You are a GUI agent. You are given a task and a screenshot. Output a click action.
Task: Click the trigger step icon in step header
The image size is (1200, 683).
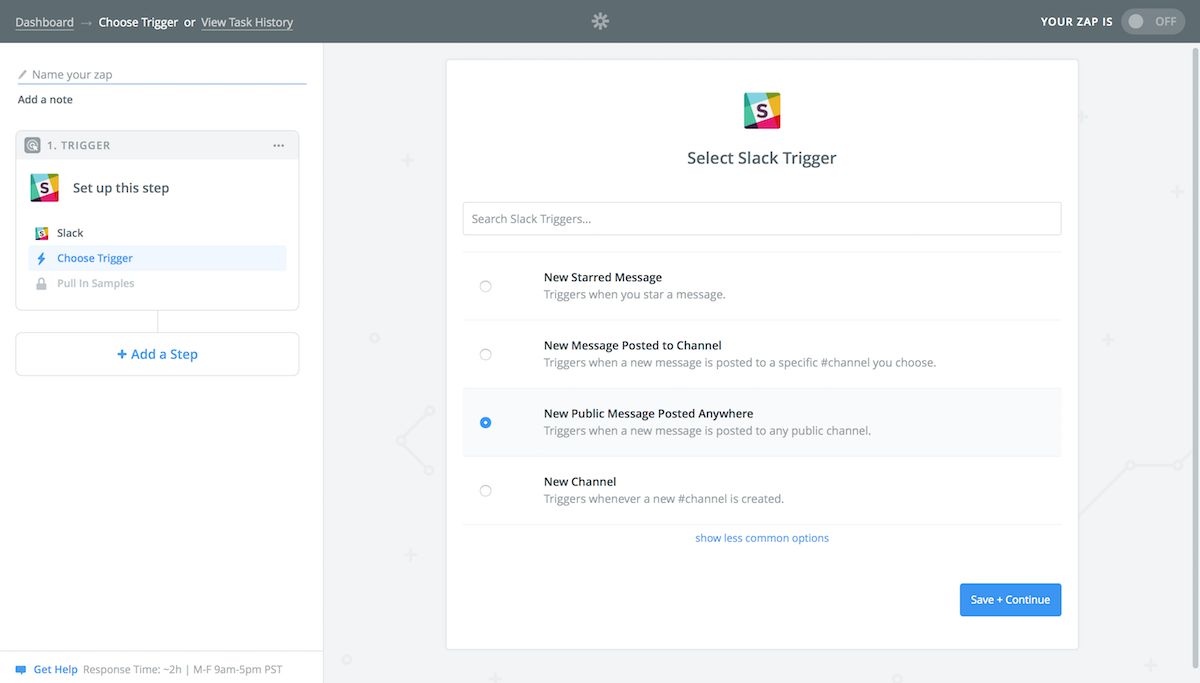pyautogui.click(x=33, y=145)
